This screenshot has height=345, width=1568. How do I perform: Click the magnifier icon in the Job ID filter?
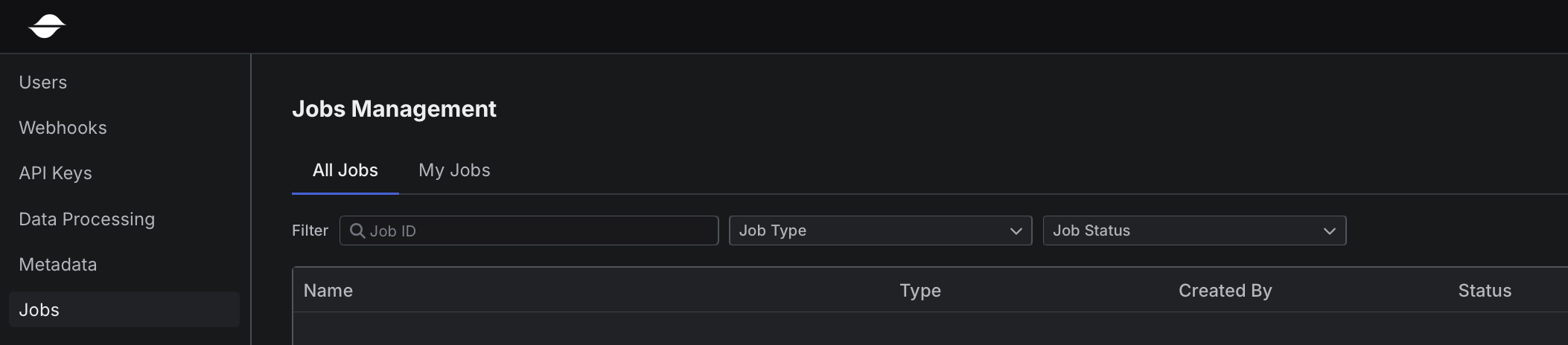point(357,231)
